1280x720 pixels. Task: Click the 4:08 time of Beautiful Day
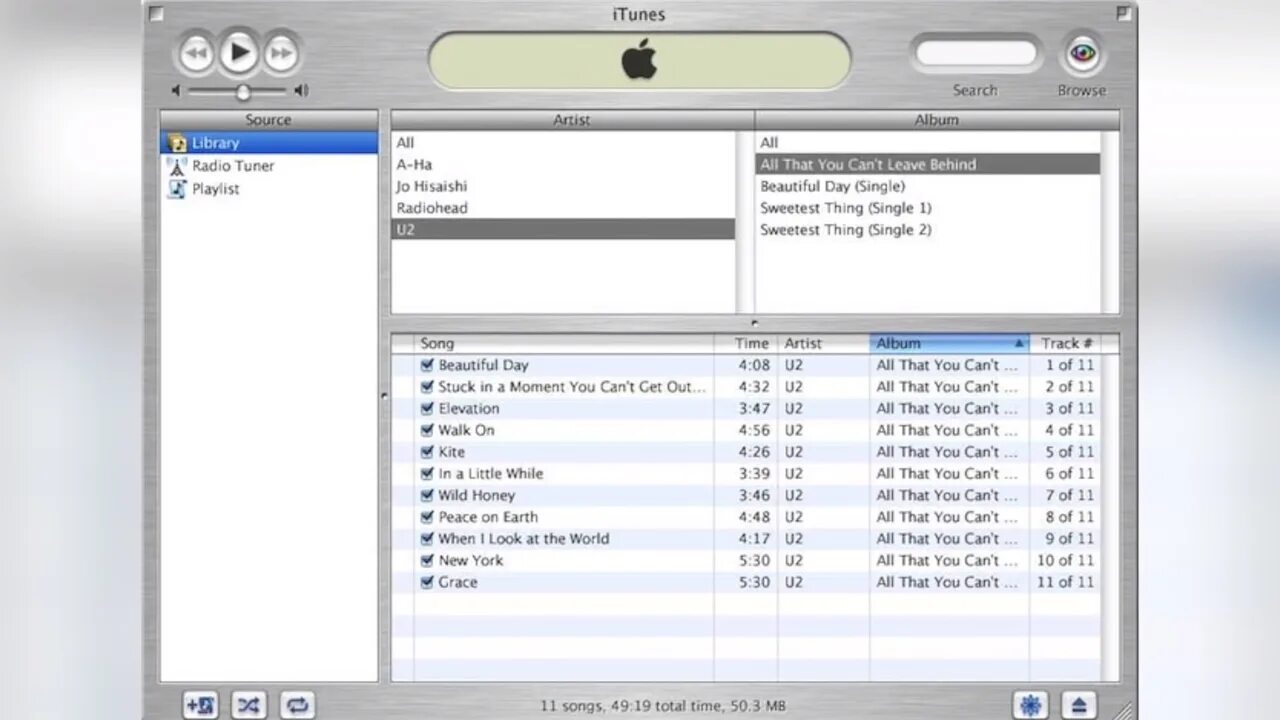[x=754, y=365]
